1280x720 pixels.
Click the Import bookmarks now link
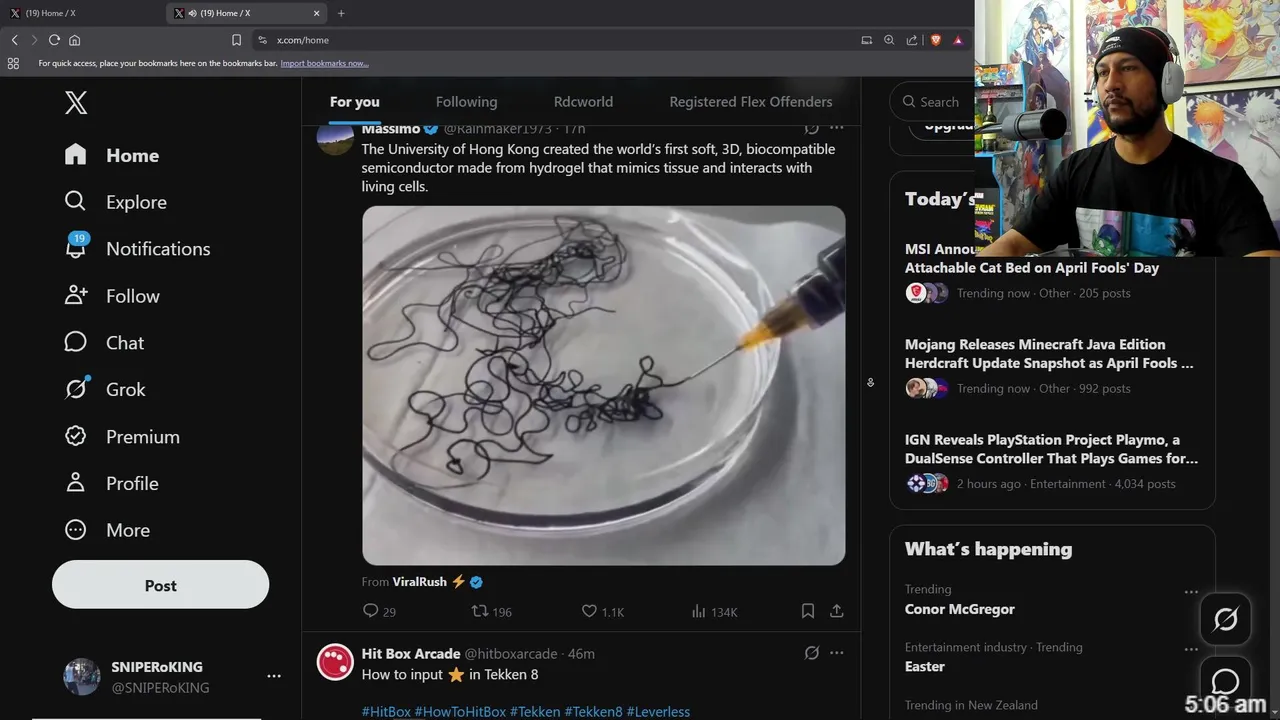pyautogui.click(x=324, y=63)
